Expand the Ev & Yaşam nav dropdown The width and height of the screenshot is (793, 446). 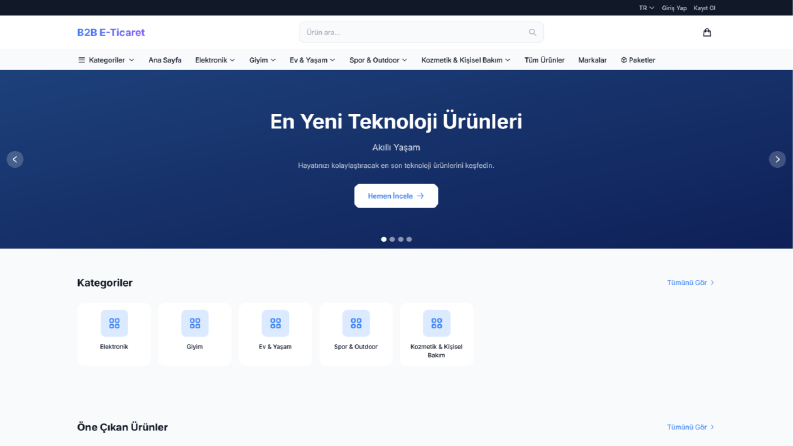click(x=312, y=60)
